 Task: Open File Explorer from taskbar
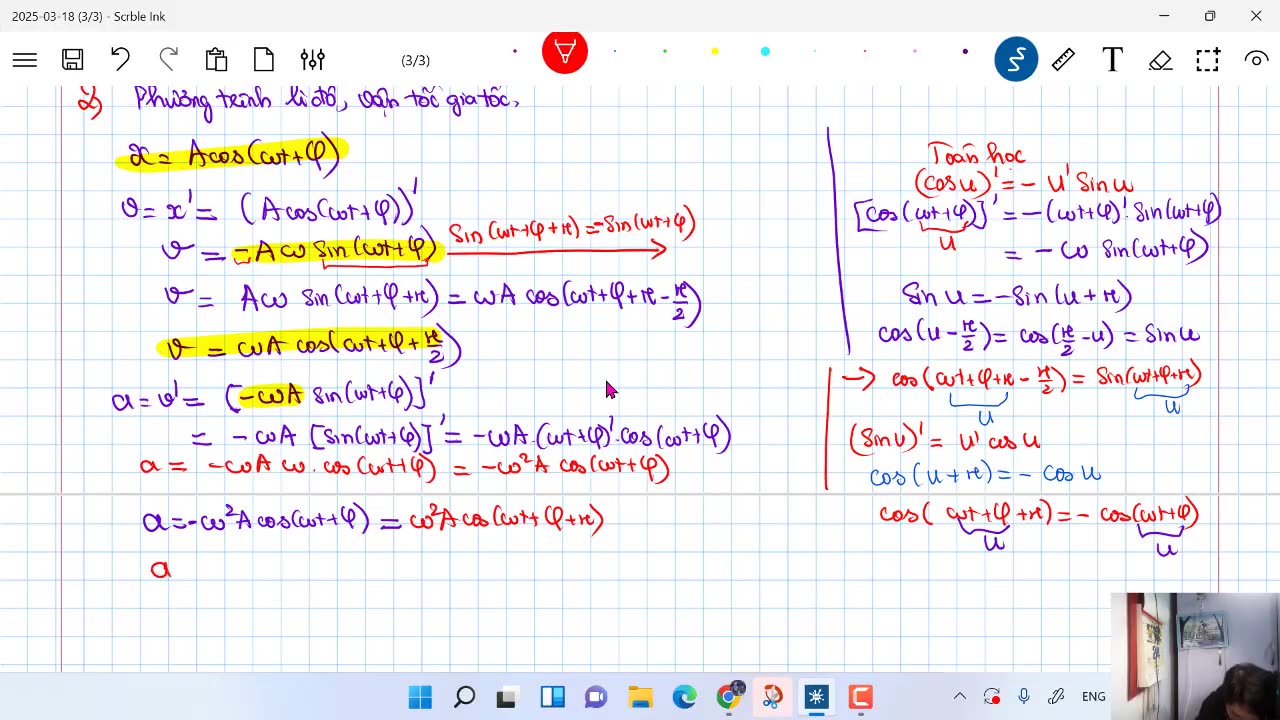pyautogui.click(x=640, y=697)
